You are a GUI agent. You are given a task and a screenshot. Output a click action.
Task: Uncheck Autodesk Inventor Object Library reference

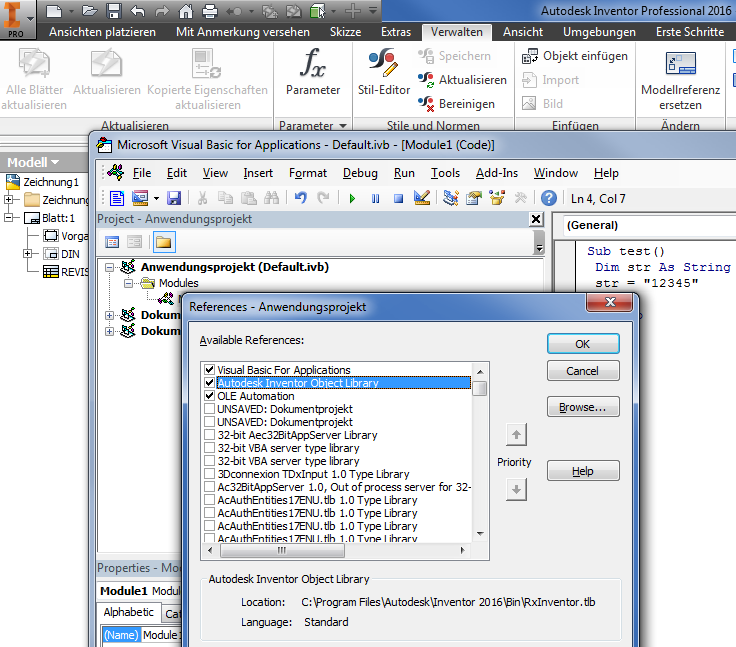click(x=209, y=383)
